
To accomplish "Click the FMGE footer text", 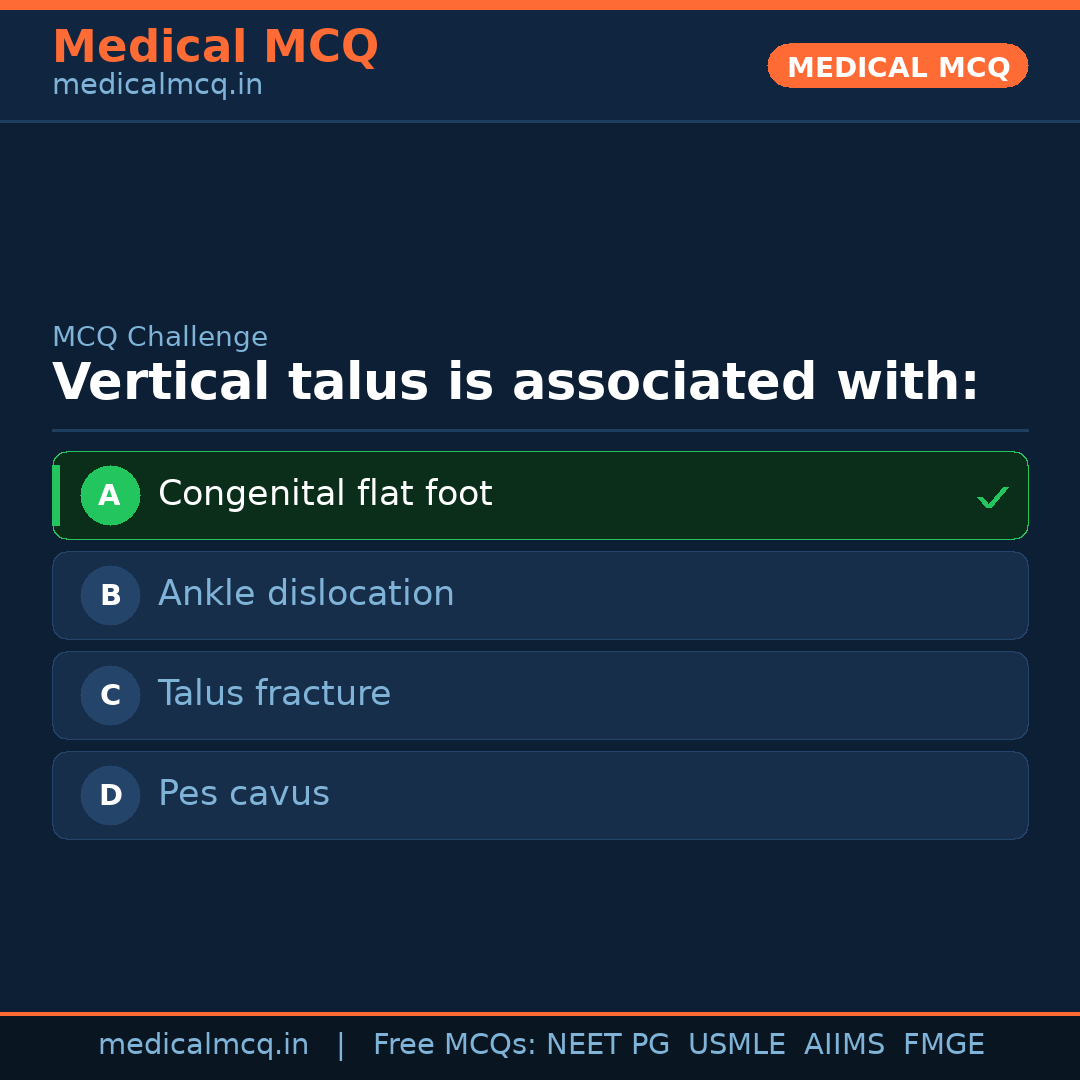I will click(943, 1044).
